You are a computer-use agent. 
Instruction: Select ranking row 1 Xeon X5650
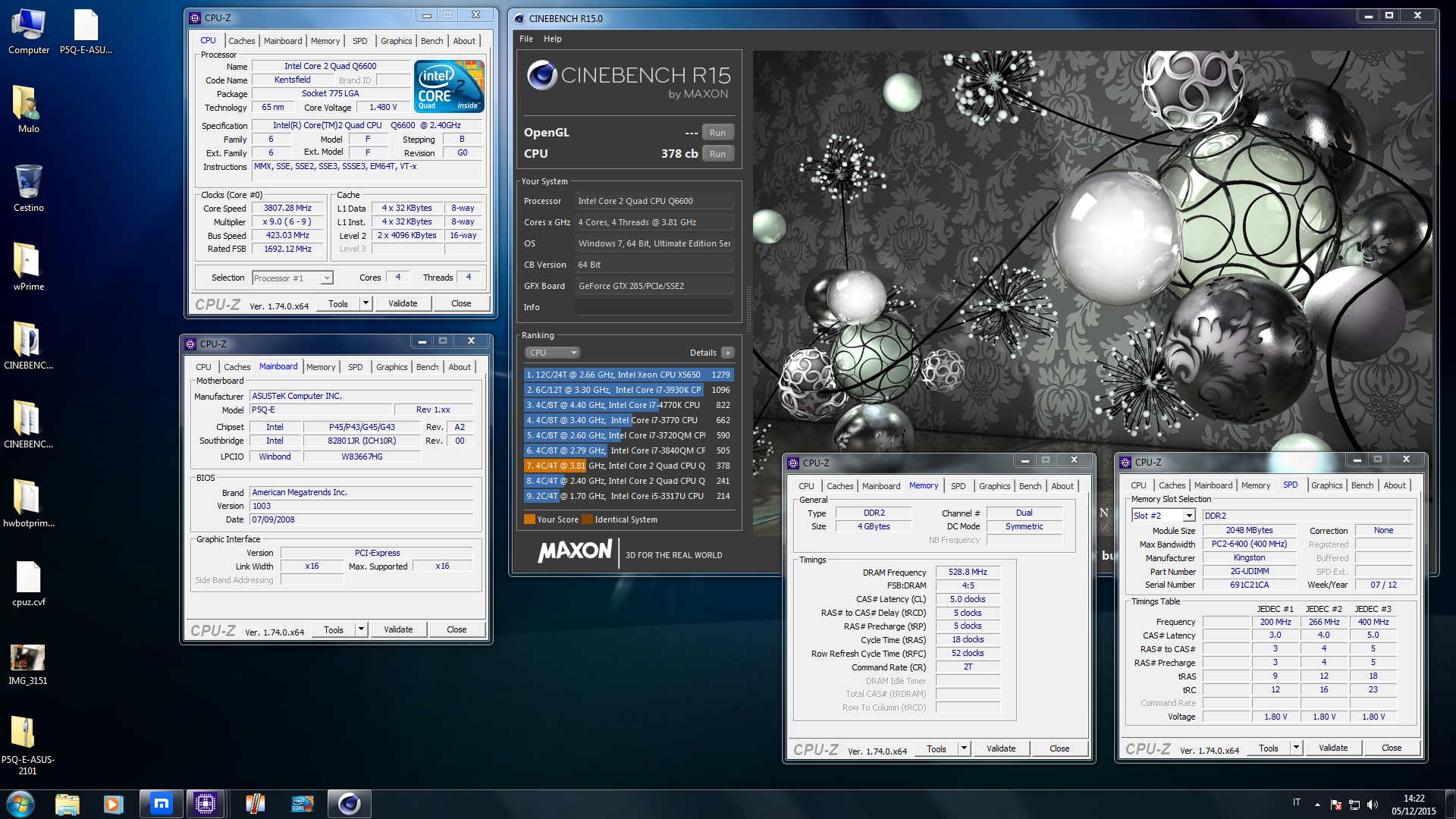pos(628,375)
